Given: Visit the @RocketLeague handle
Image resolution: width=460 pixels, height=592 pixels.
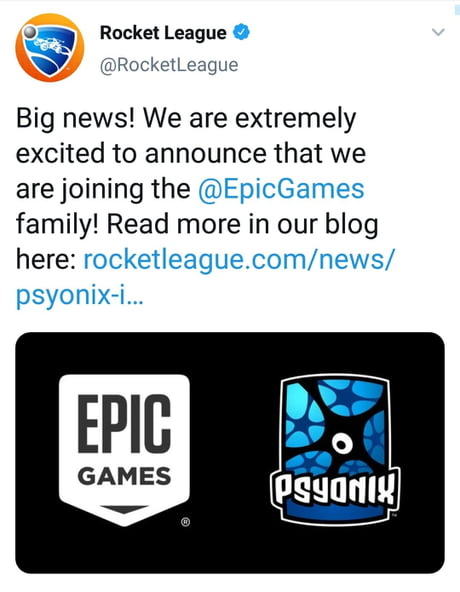Looking at the screenshot, I should point(169,65).
